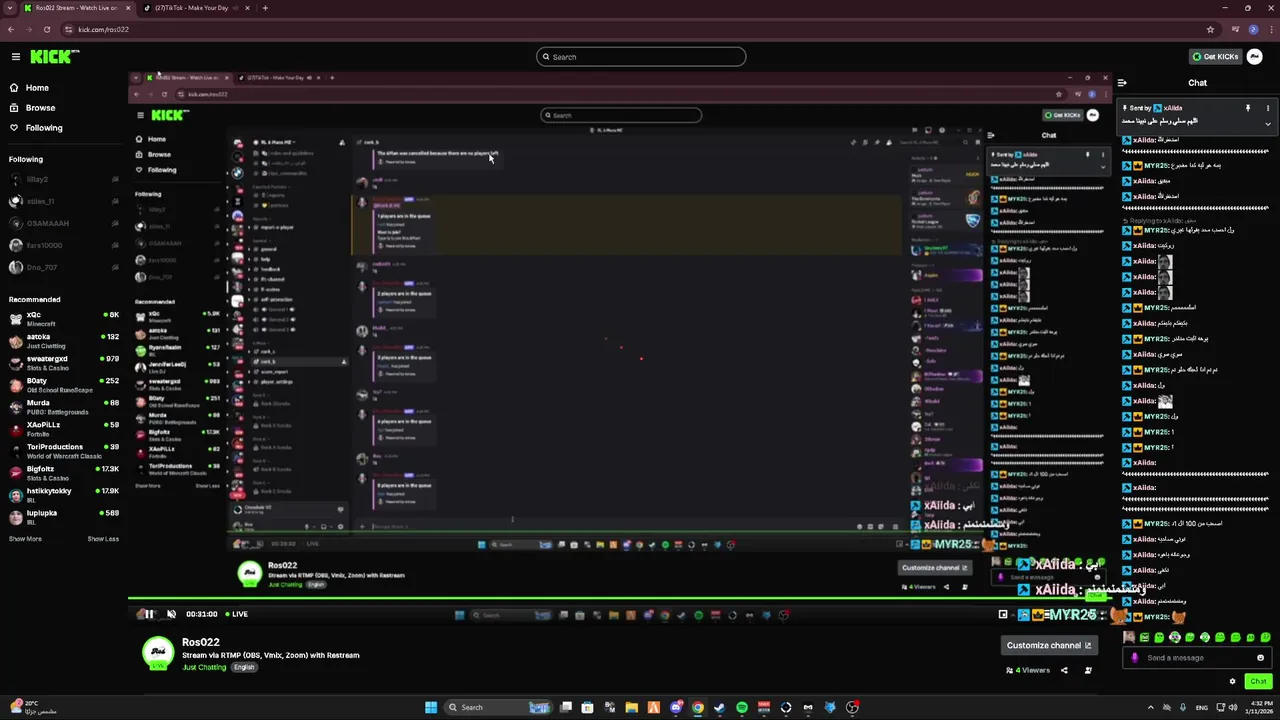The height and width of the screenshot is (720, 1280).
Task: Focus the Send a message chat input
Action: pos(1198,658)
